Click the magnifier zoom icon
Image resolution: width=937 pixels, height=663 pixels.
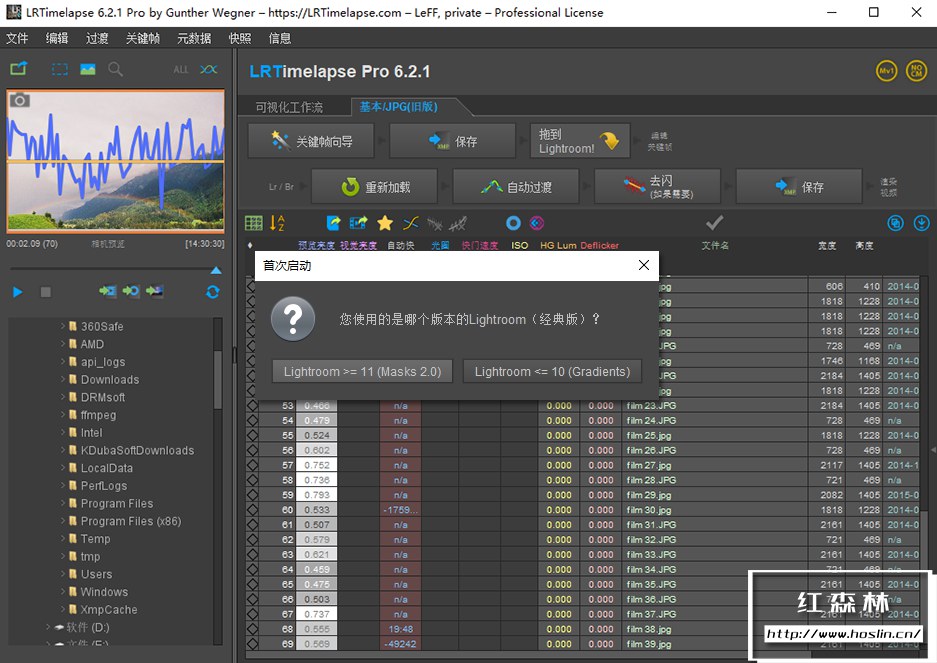[x=115, y=69]
